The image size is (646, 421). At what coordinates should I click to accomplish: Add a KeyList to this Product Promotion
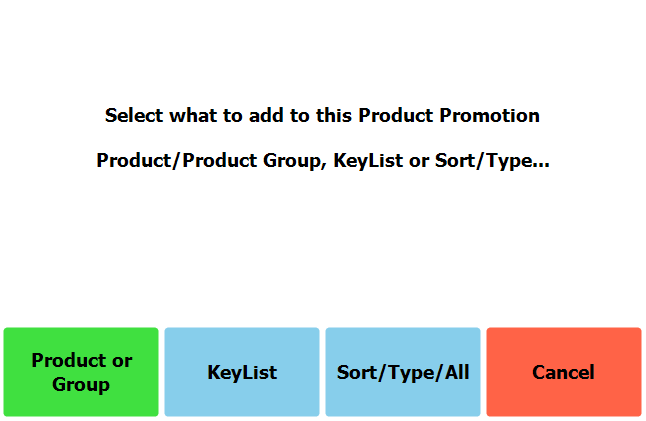(242, 372)
